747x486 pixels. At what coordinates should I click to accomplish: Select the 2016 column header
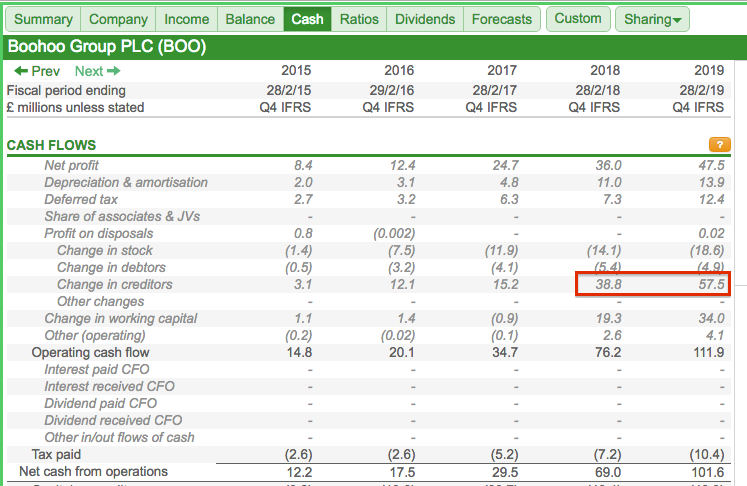399,71
